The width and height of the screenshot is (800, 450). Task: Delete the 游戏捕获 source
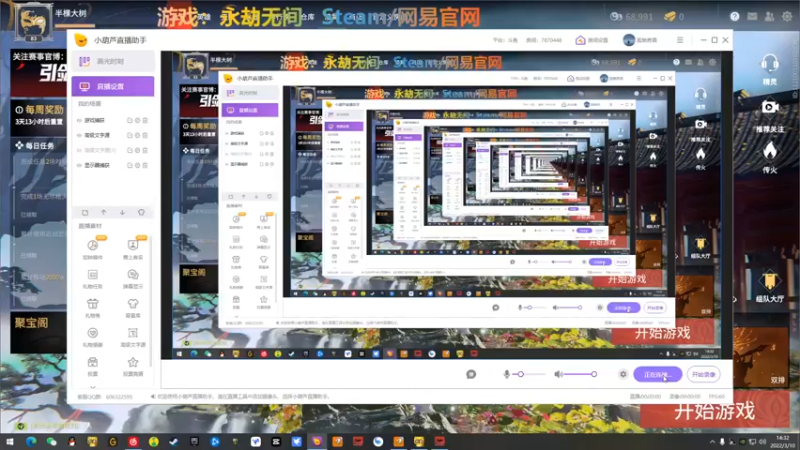[x=145, y=120]
